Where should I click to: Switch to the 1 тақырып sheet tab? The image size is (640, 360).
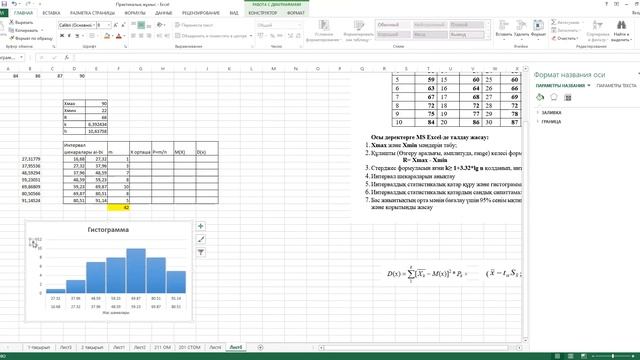tap(39, 347)
